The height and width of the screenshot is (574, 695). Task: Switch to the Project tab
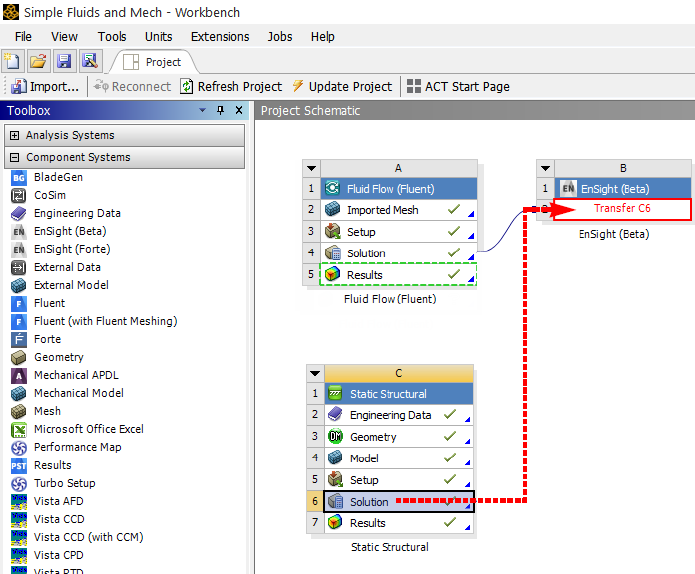coord(152,62)
